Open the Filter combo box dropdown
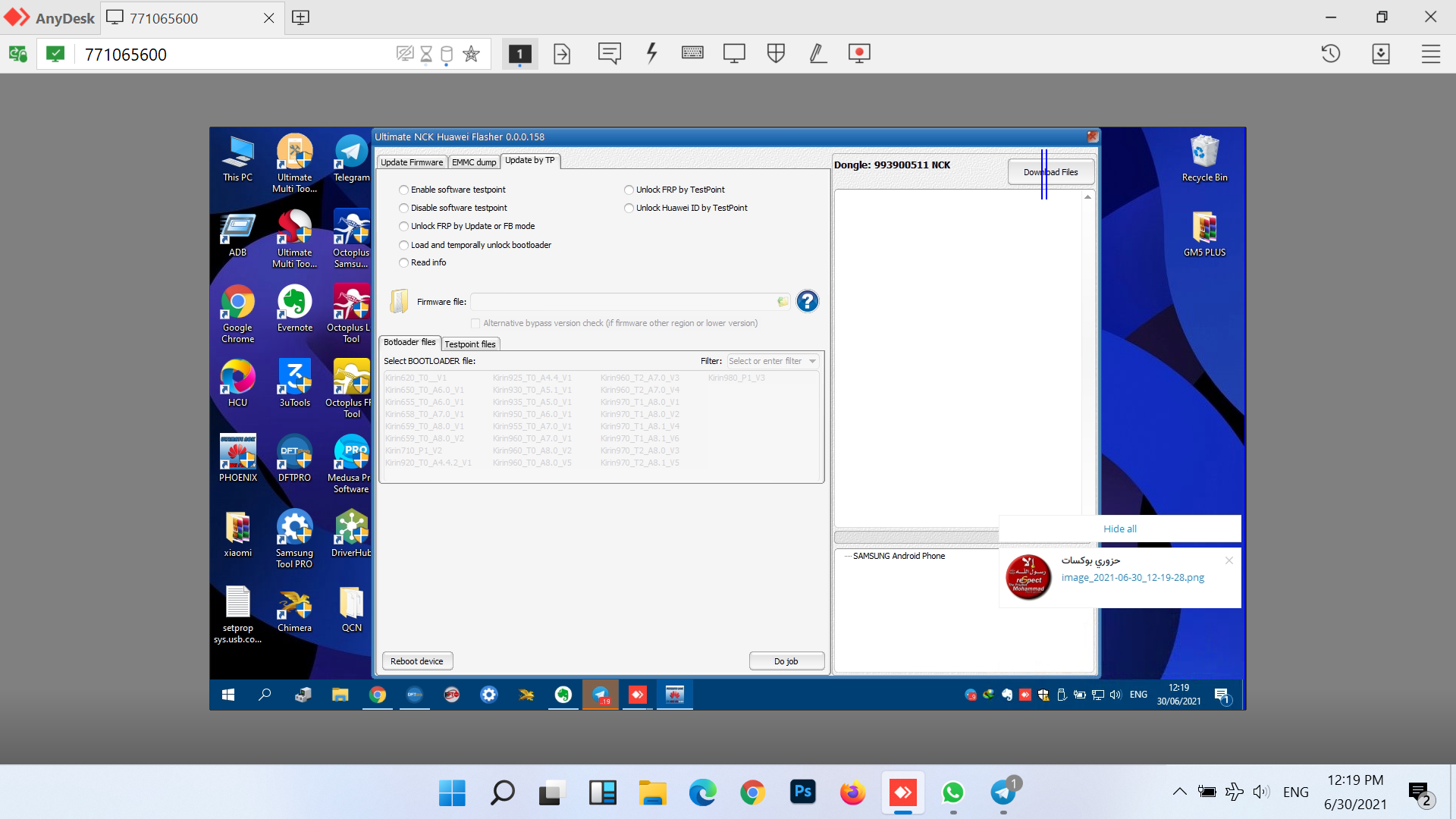1456x819 pixels. click(x=812, y=361)
